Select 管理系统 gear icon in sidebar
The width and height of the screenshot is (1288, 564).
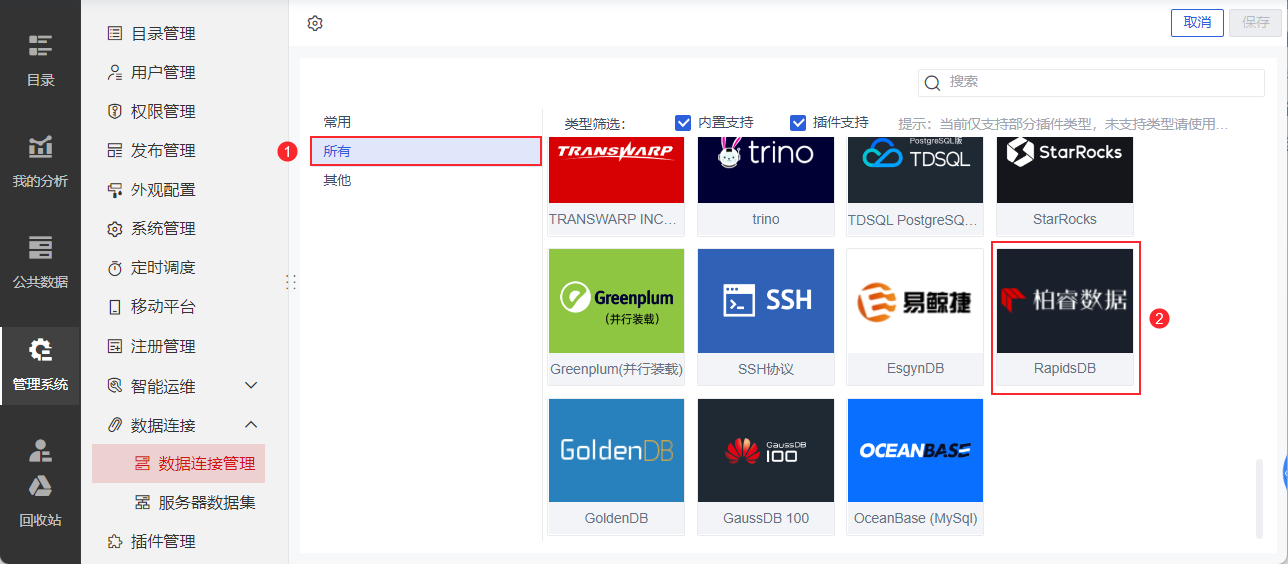coord(40,349)
